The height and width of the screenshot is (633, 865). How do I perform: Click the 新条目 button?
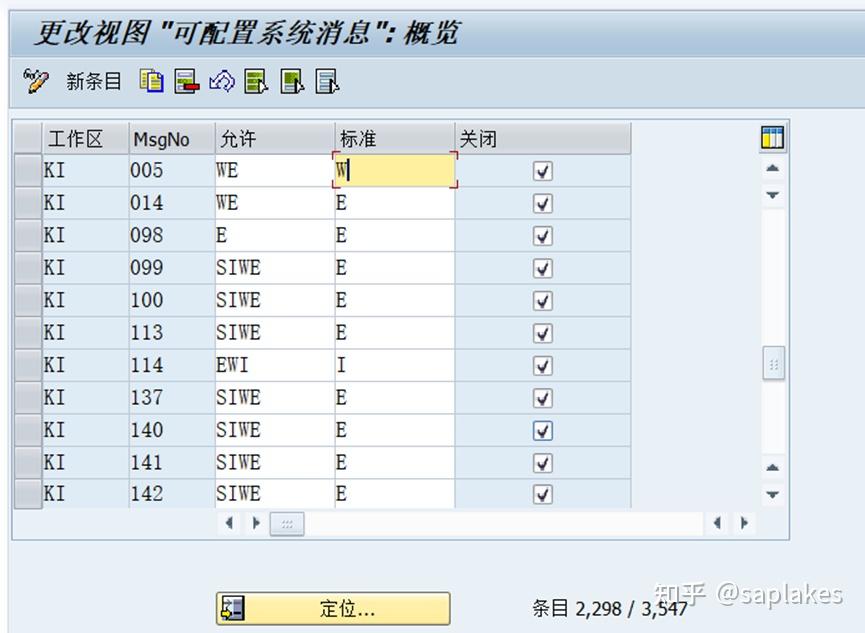pyautogui.click(x=93, y=82)
